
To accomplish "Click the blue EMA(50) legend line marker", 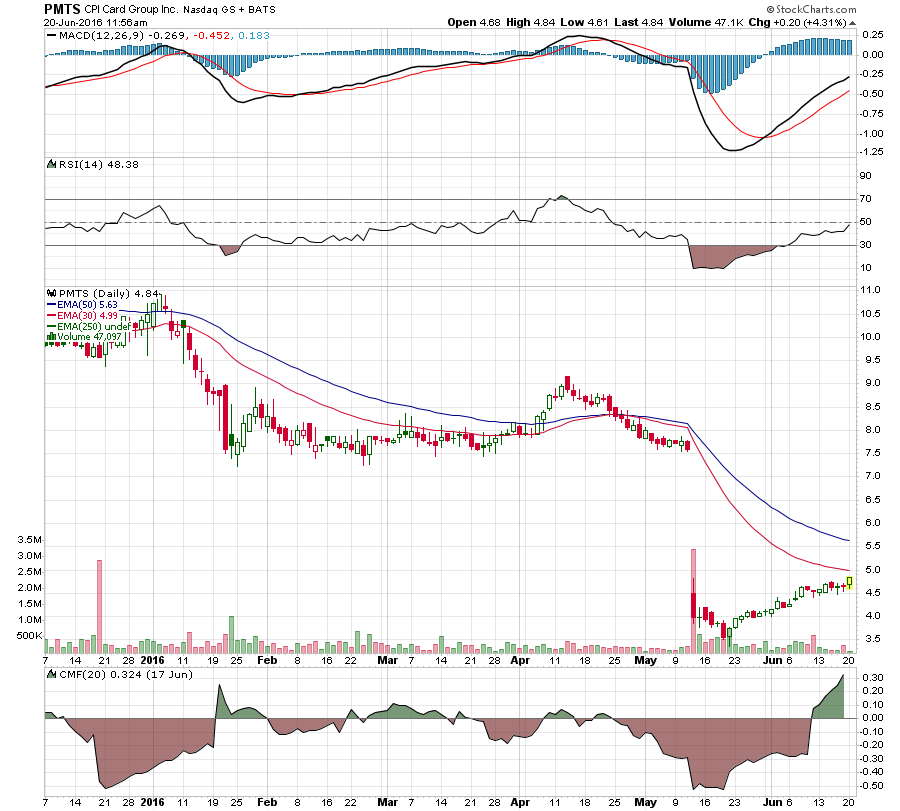I will (x=52, y=305).
